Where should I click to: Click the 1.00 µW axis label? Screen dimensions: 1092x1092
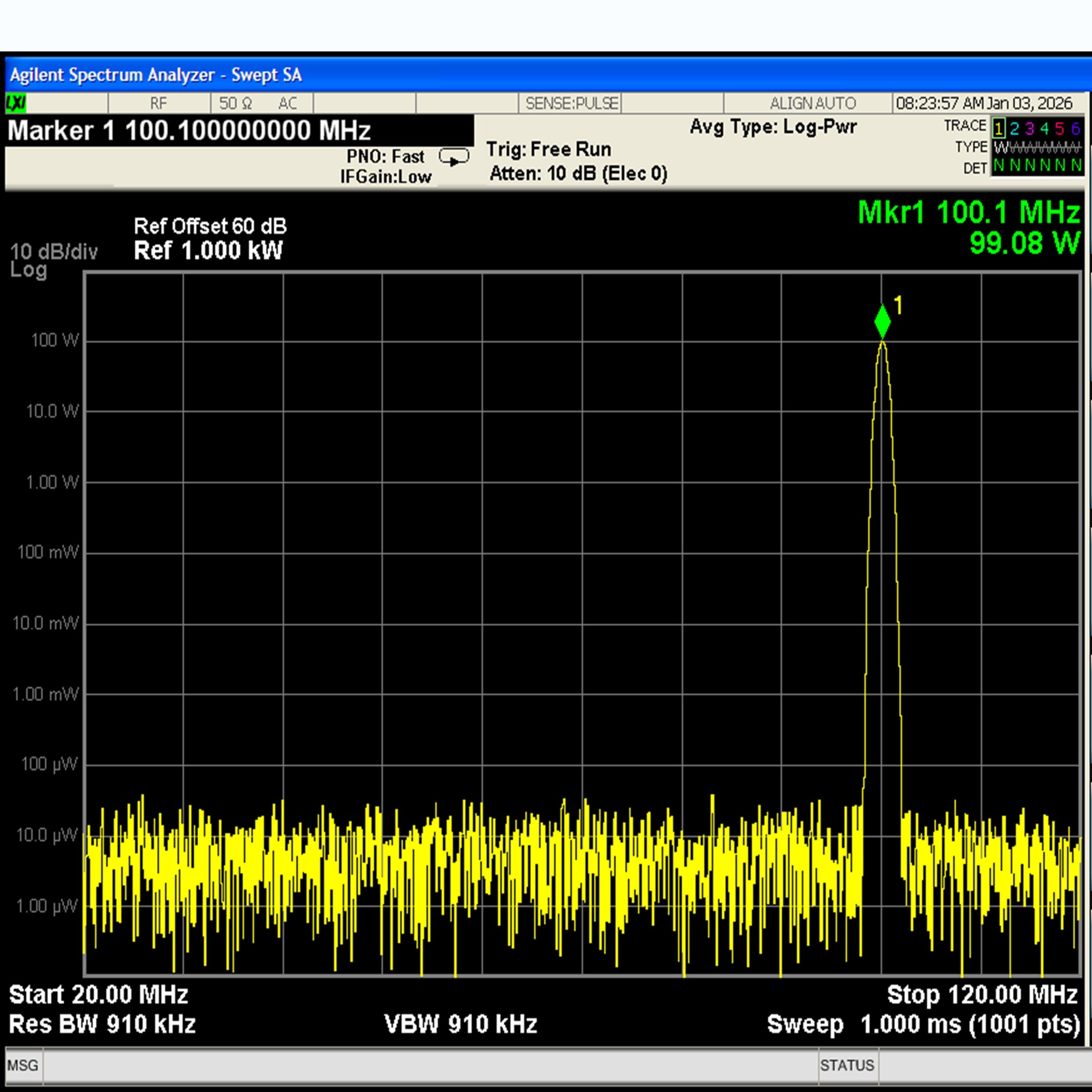point(47,906)
